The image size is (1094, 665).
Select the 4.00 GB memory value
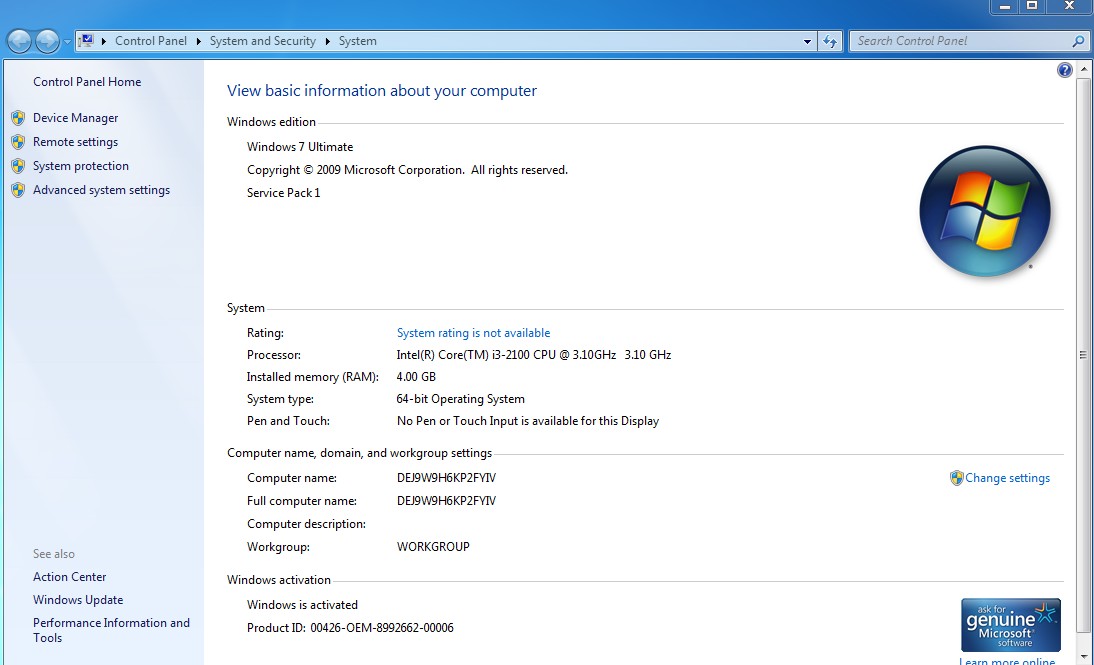[x=416, y=377]
